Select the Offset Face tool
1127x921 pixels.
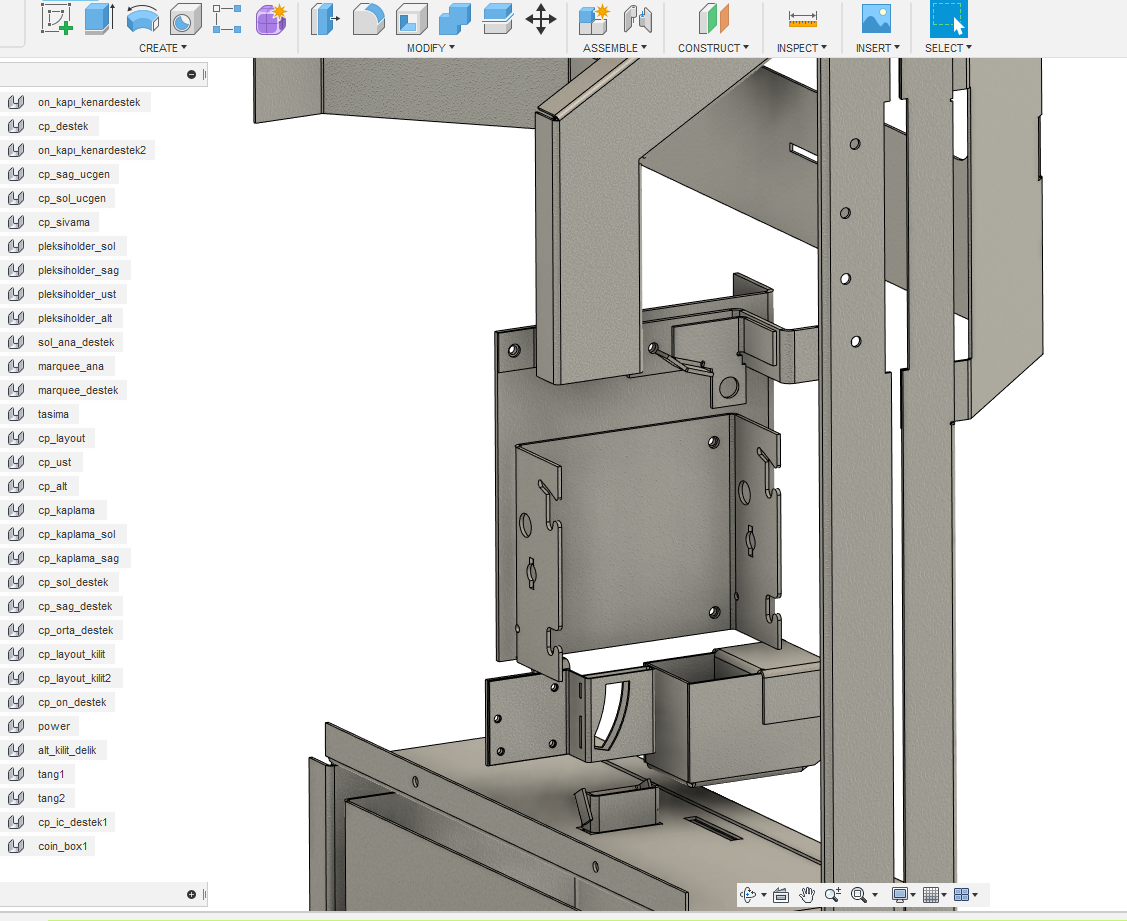(x=497, y=19)
